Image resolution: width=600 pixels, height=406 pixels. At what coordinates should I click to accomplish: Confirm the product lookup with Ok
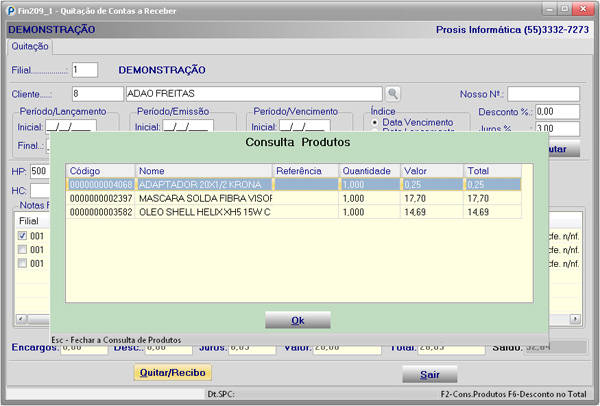tap(298, 320)
